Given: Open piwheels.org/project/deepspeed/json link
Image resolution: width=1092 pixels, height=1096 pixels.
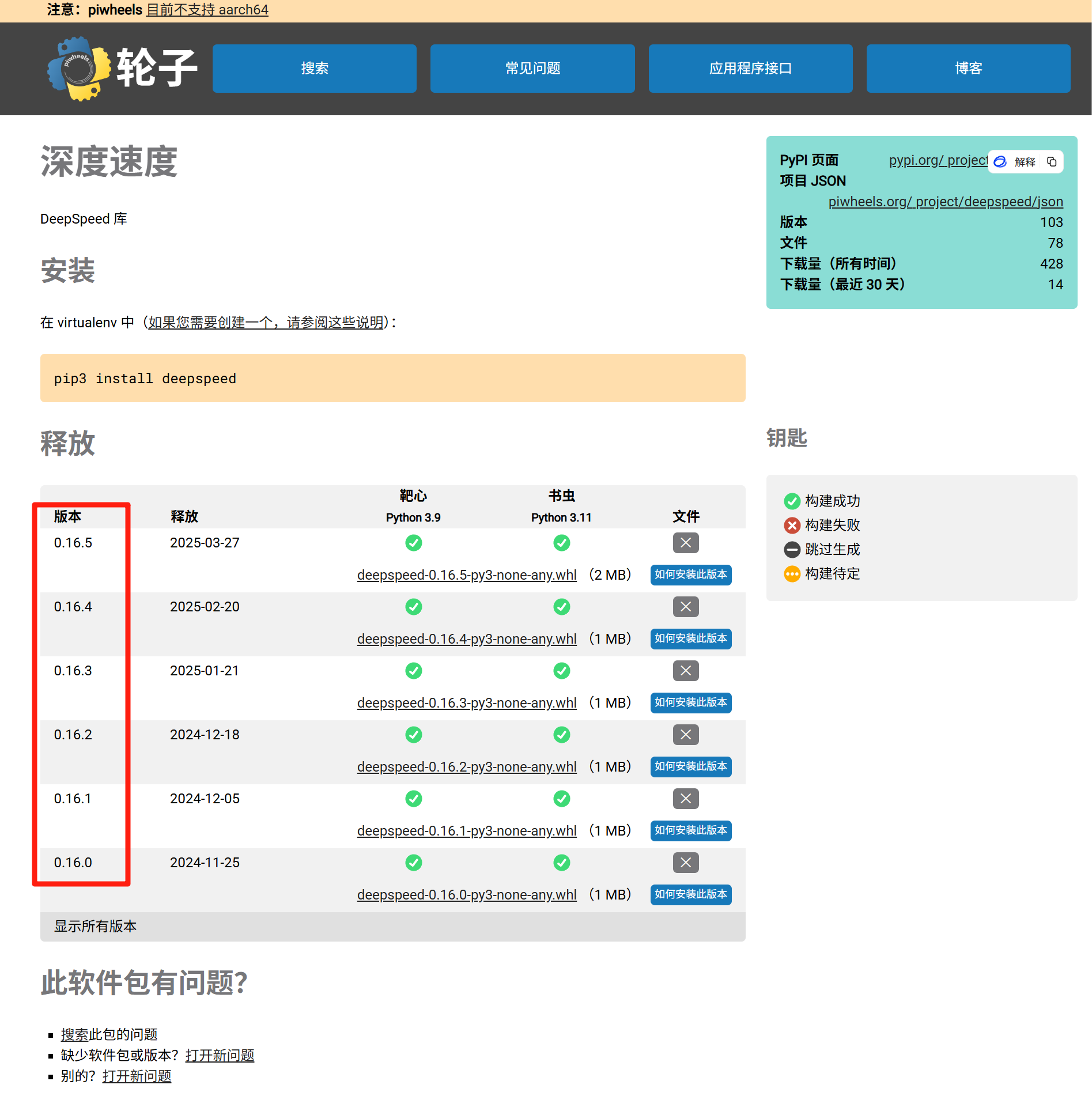Looking at the screenshot, I should coord(946,202).
